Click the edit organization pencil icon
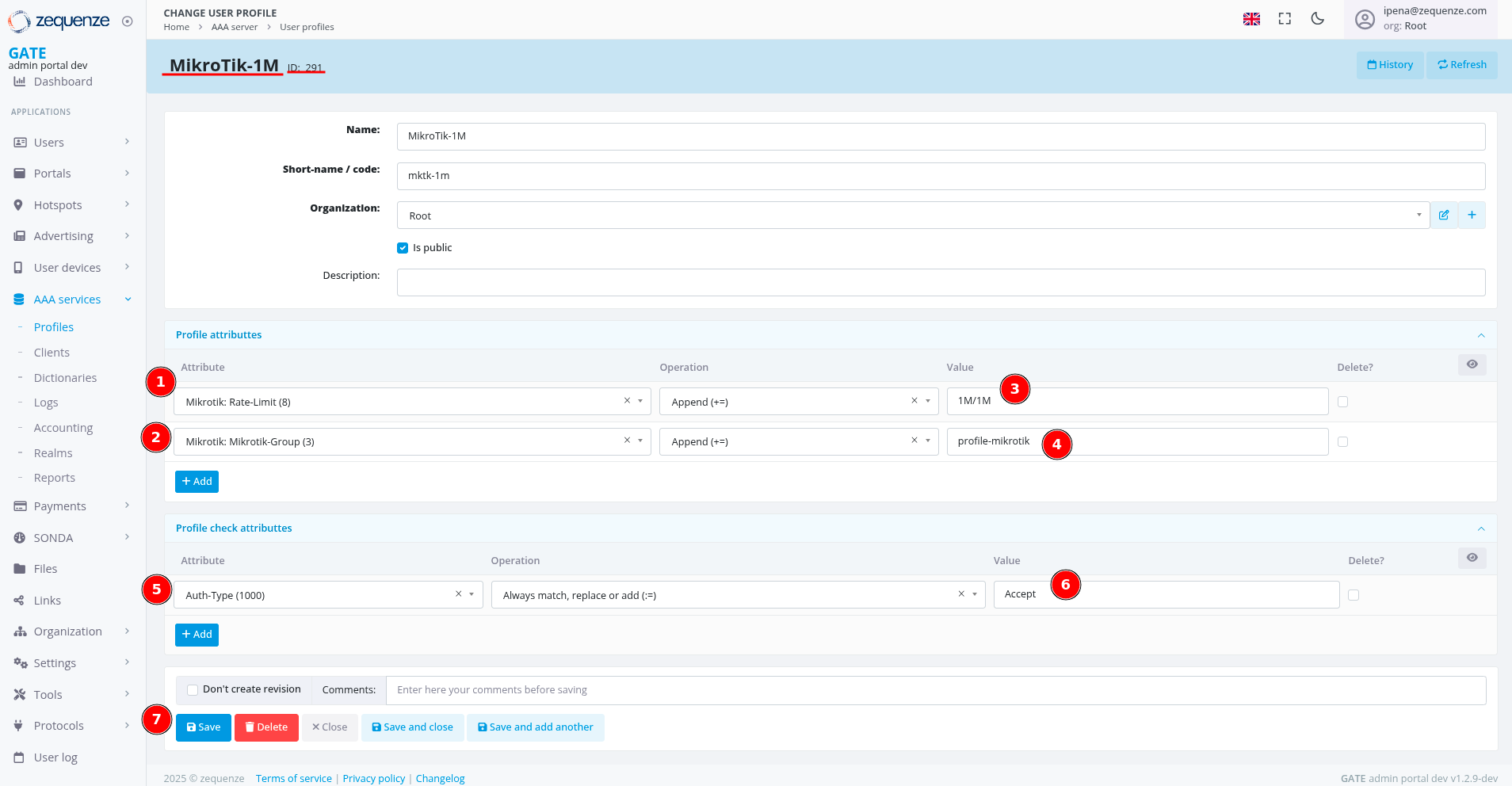 (1444, 216)
